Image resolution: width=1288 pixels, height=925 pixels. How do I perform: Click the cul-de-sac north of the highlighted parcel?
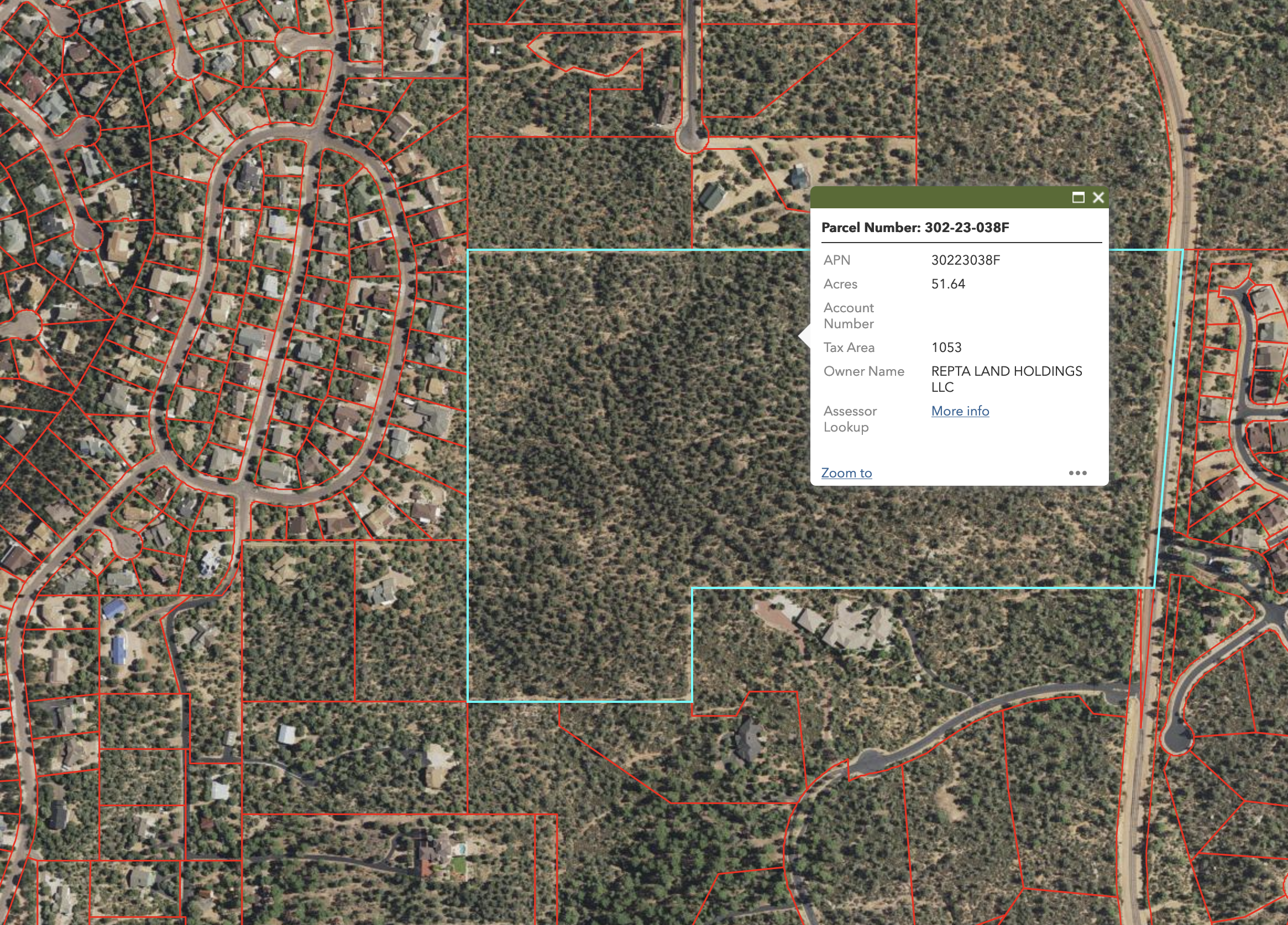pos(690,138)
